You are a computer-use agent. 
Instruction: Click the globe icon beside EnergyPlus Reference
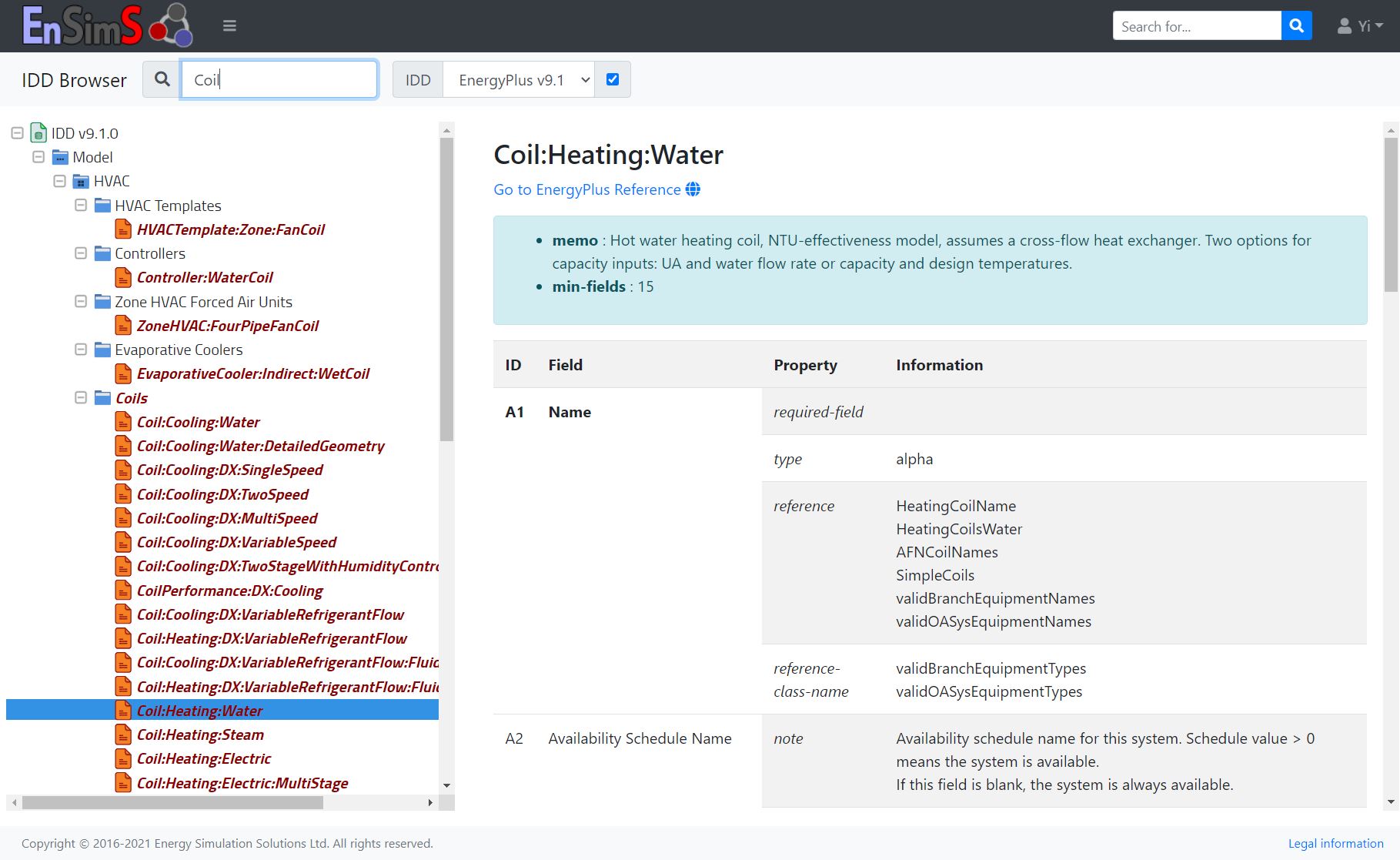click(693, 189)
